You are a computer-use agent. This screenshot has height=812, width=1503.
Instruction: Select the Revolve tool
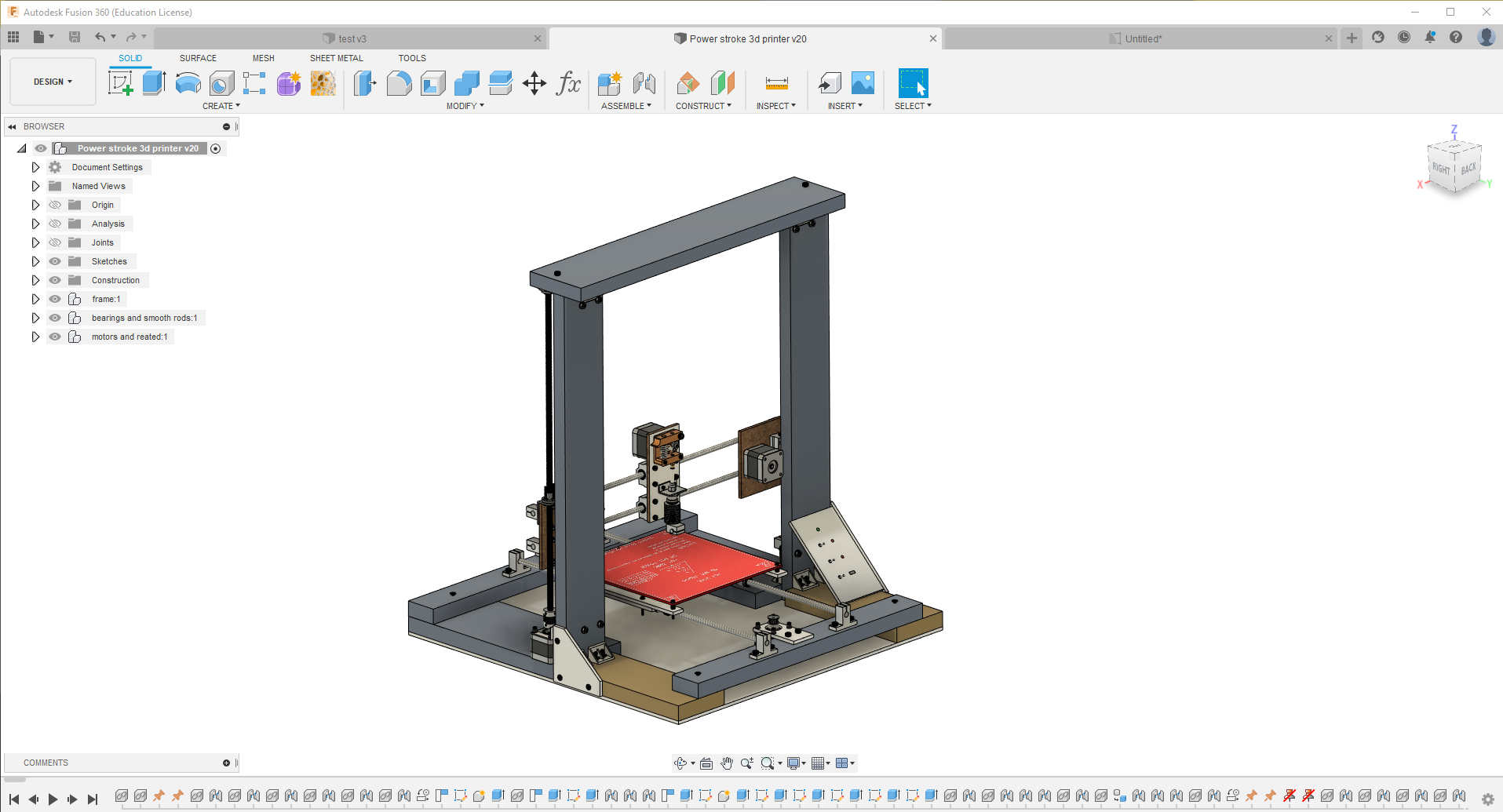click(188, 83)
